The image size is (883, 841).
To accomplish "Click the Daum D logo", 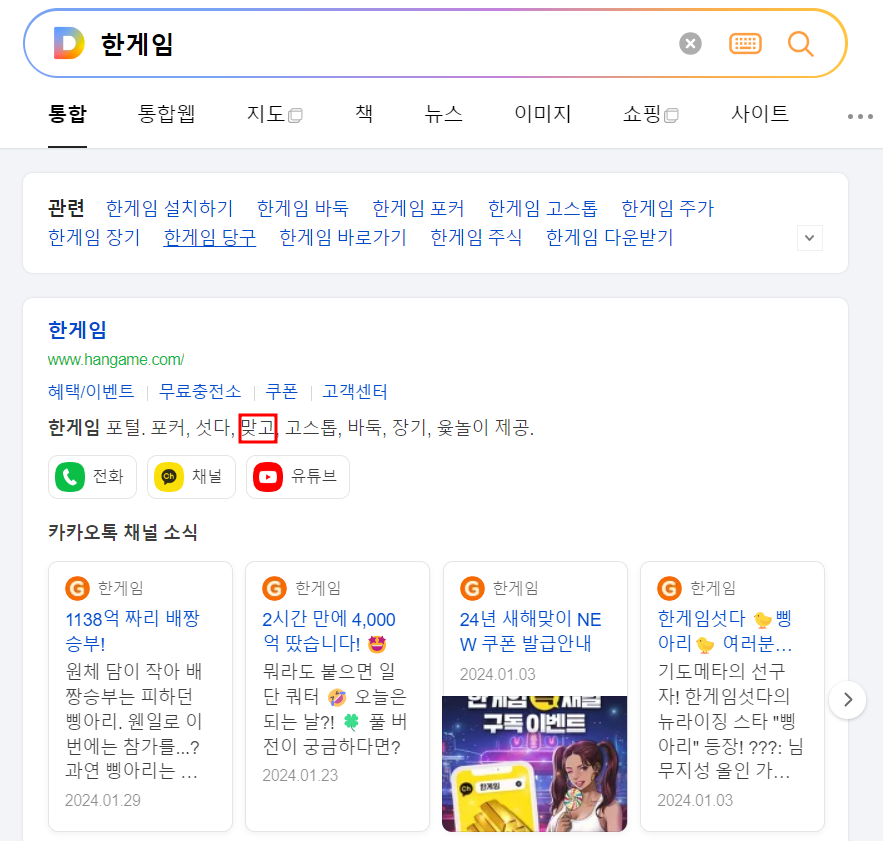I will point(69,43).
